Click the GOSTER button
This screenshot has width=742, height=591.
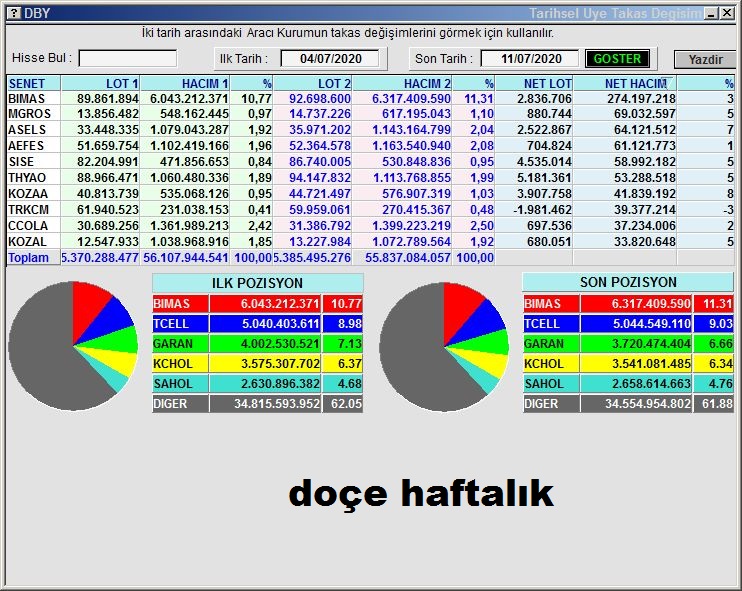[617, 59]
